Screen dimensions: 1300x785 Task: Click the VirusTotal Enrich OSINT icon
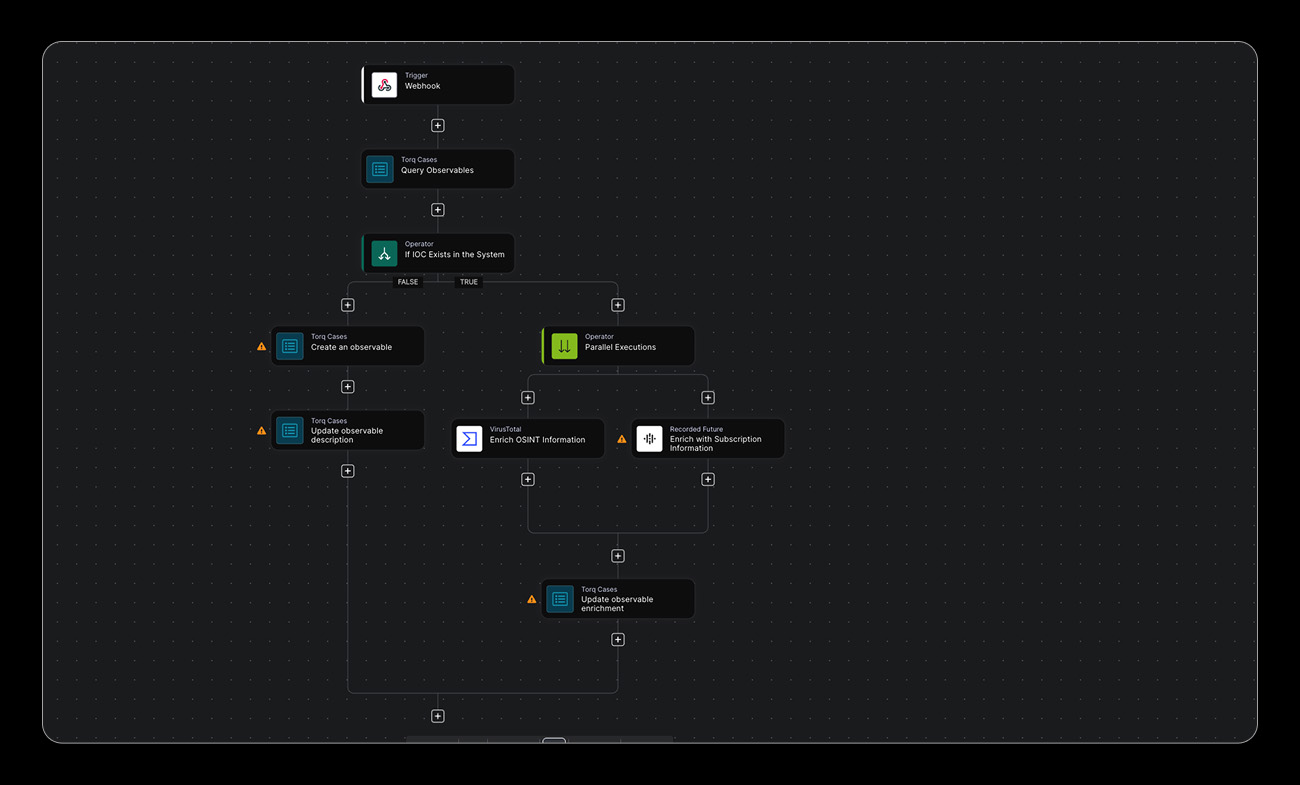(469, 438)
